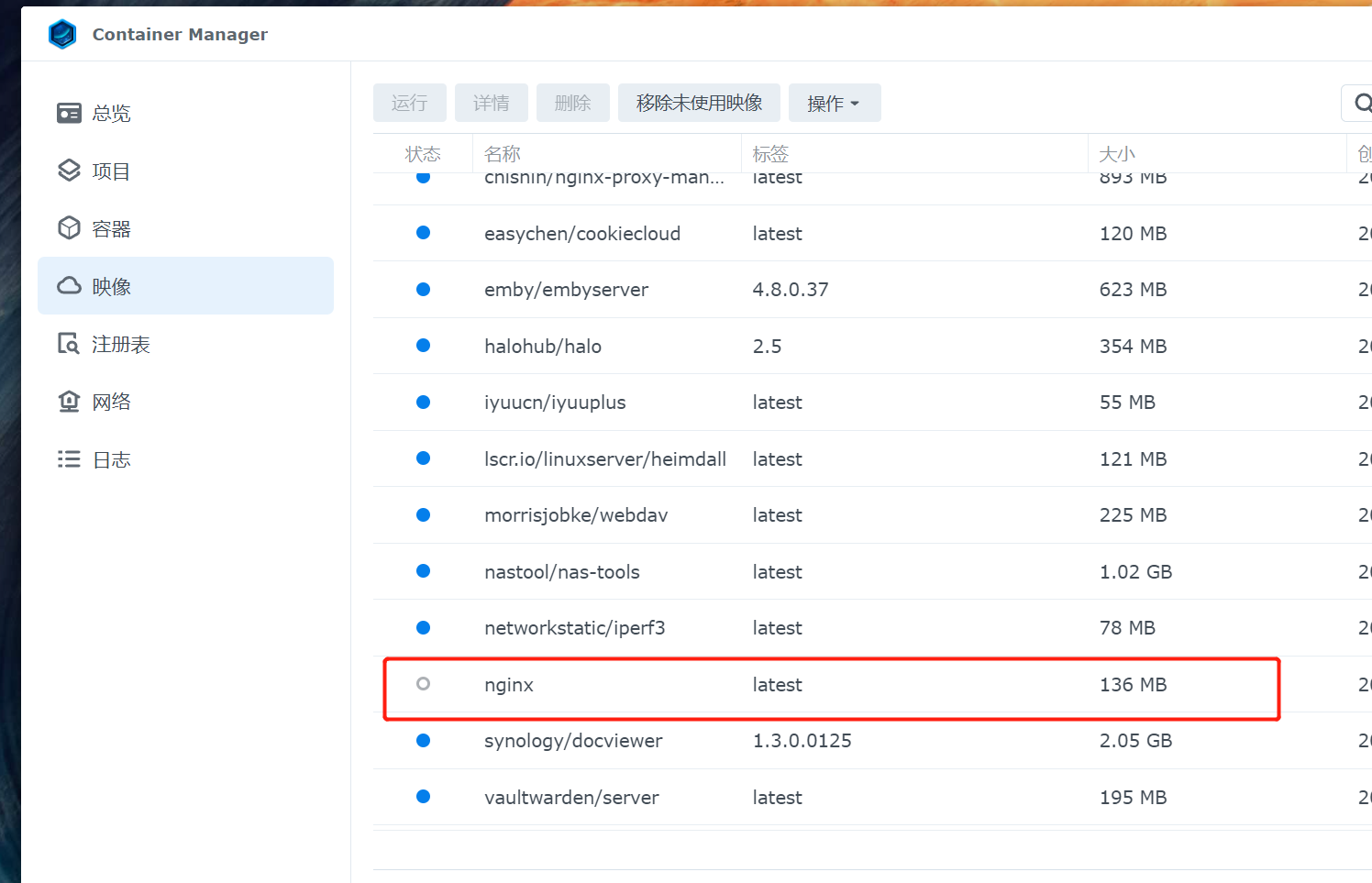Select the 映像 images section
The width and height of the screenshot is (1372, 883).
tap(185, 286)
